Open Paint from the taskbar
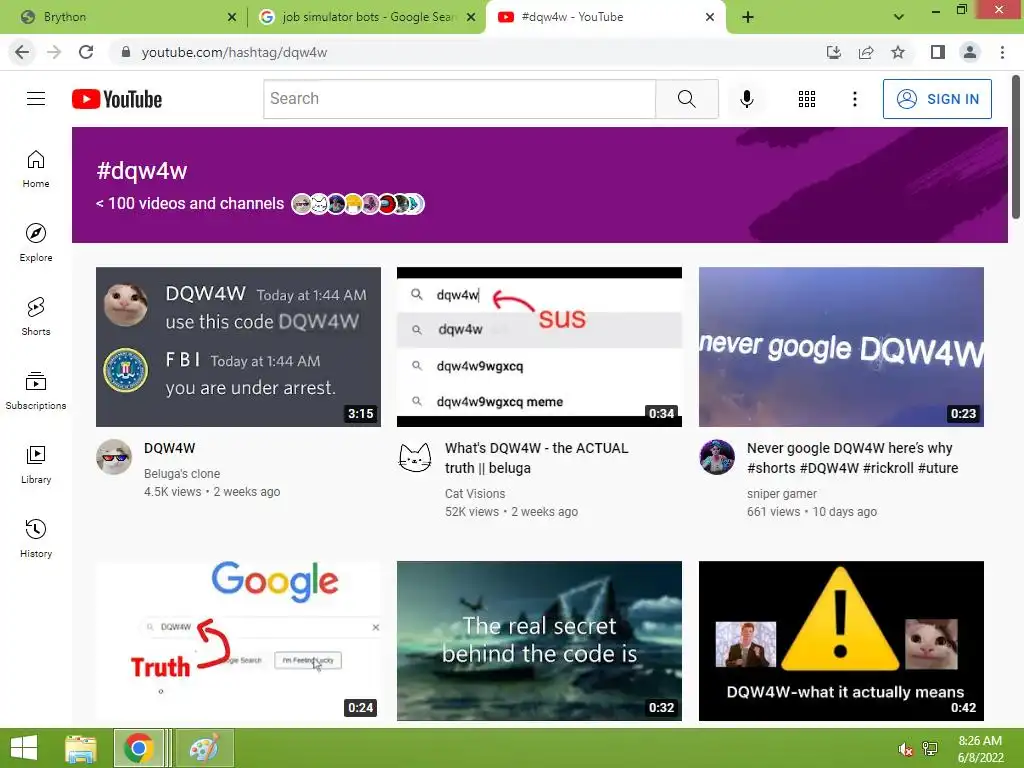Screen dimensions: 1024x768 pyautogui.click(x=204, y=748)
